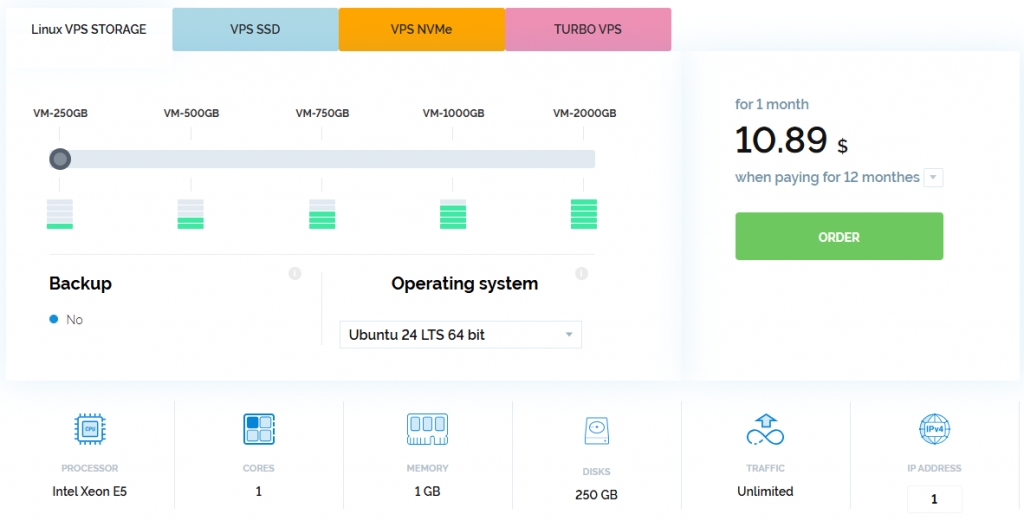This screenshot has height=521, width=1024.
Task: Click the CORES label
Action: click(259, 468)
